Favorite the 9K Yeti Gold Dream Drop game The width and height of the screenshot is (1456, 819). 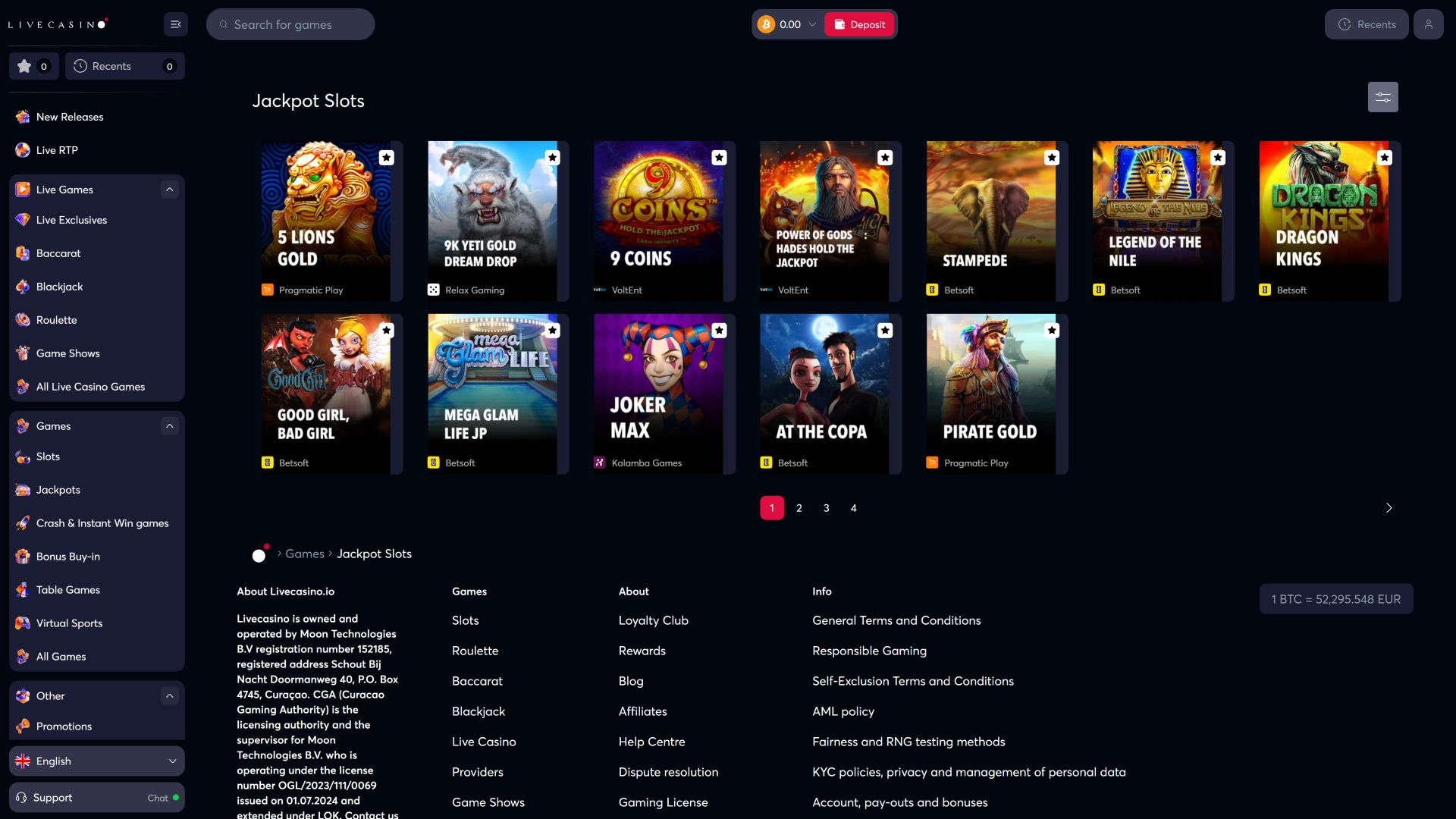[x=553, y=158]
